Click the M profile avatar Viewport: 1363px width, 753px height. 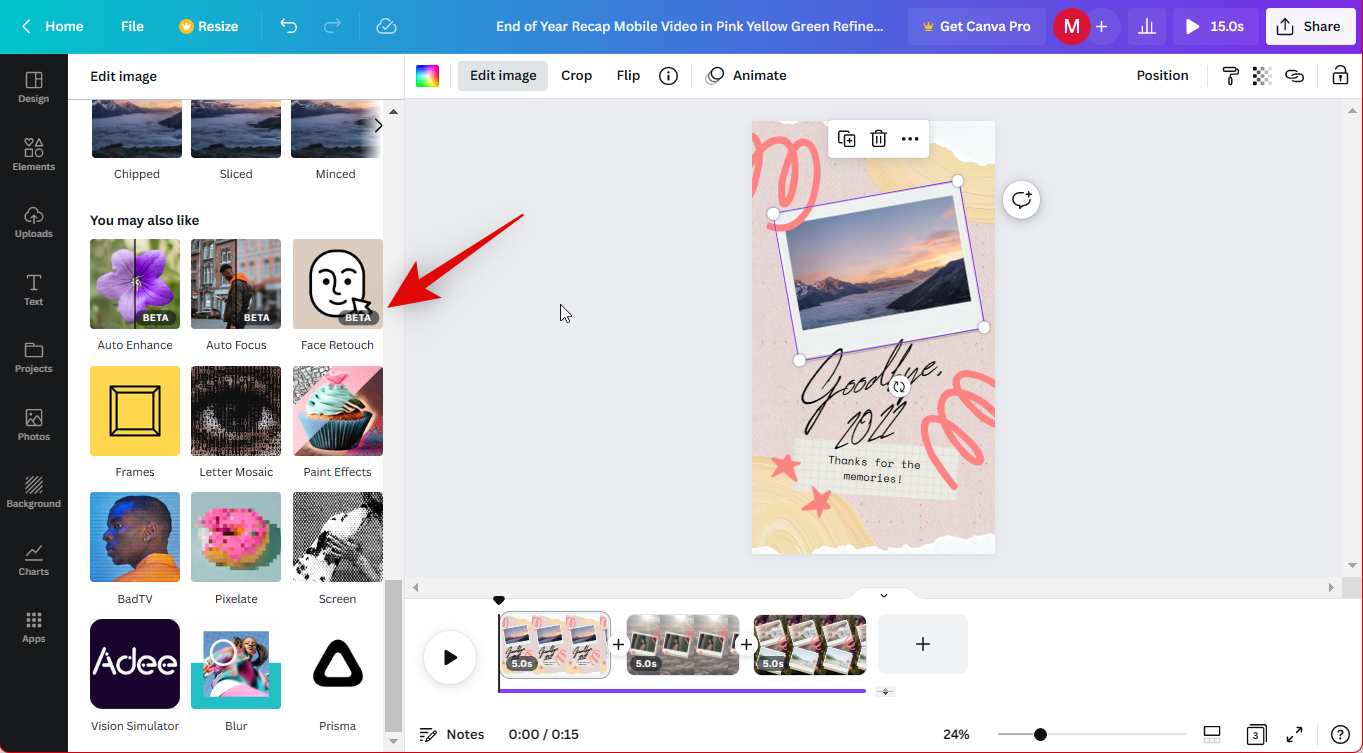[x=1071, y=27]
